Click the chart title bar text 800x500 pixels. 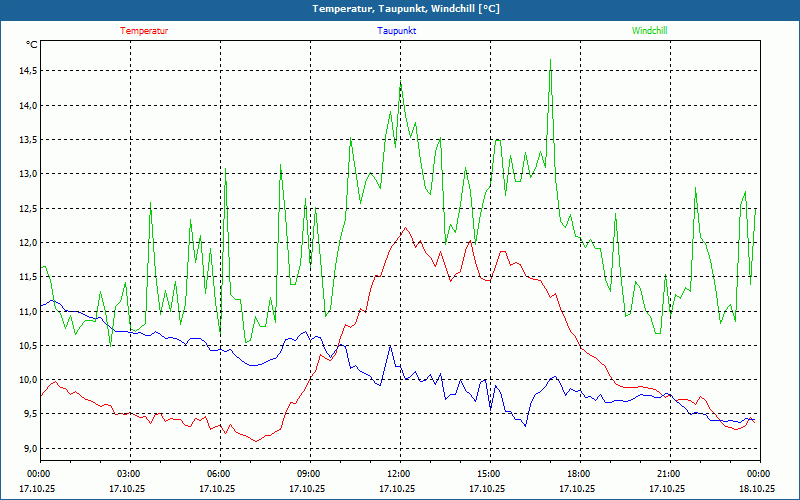point(400,9)
